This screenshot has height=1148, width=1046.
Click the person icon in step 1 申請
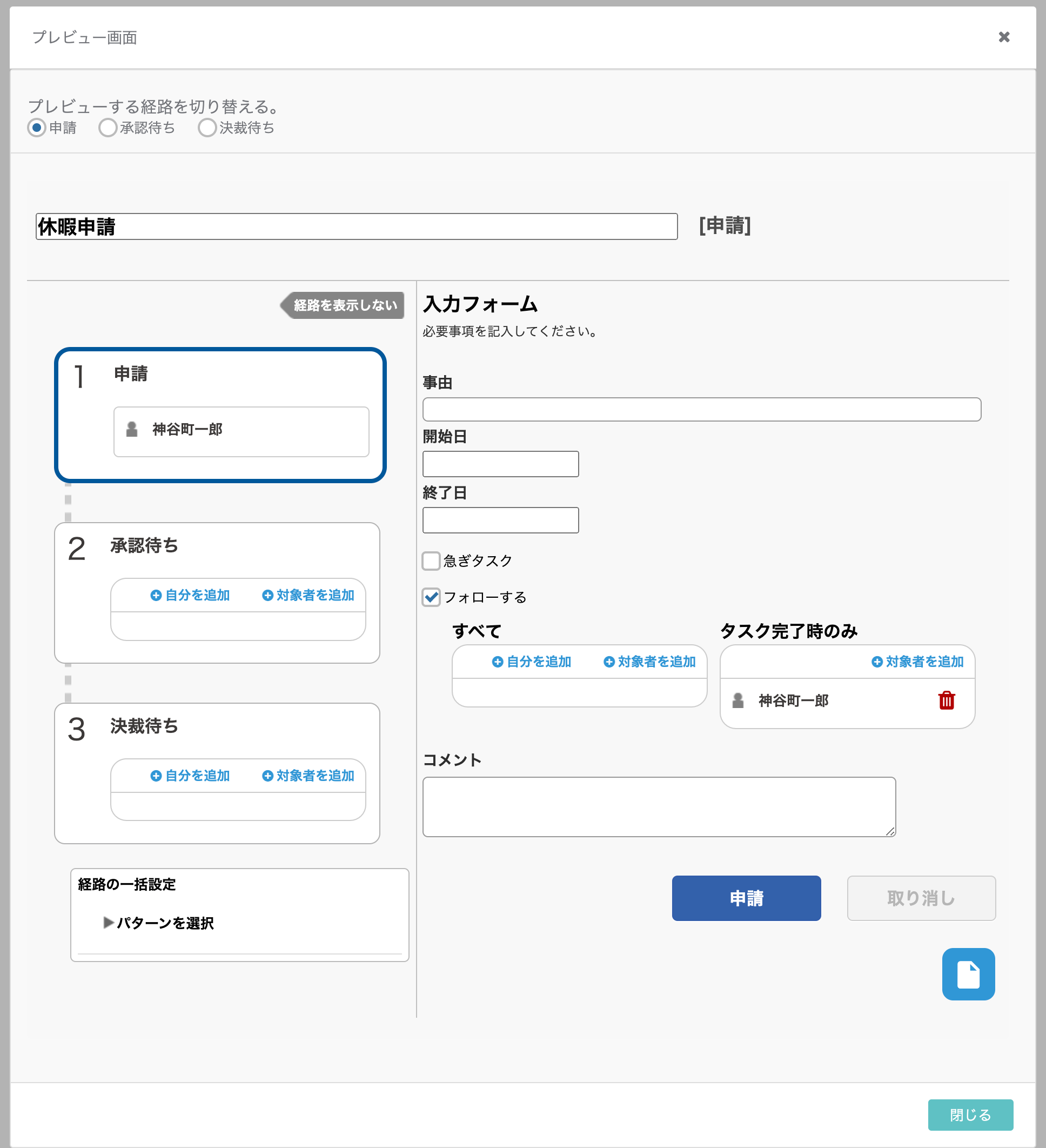pyautogui.click(x=131, y=429)
